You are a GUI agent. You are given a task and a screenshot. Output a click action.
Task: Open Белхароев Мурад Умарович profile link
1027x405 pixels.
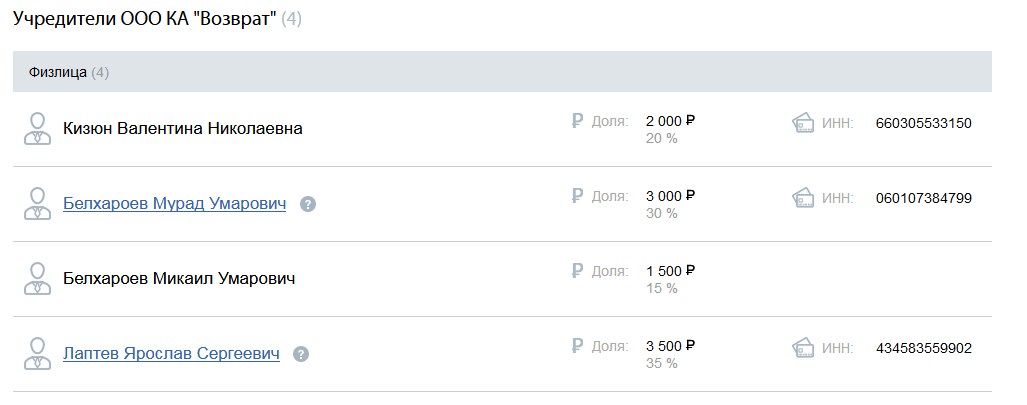click(174, 204)
